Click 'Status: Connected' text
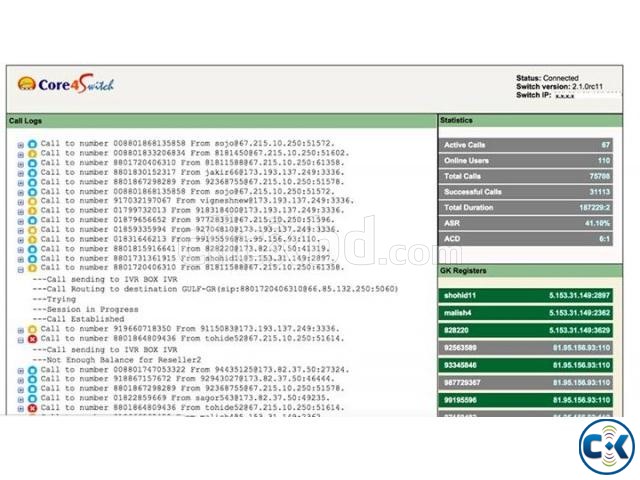The width and height of the screenshot is (640, 480). [x=547, y=78]
